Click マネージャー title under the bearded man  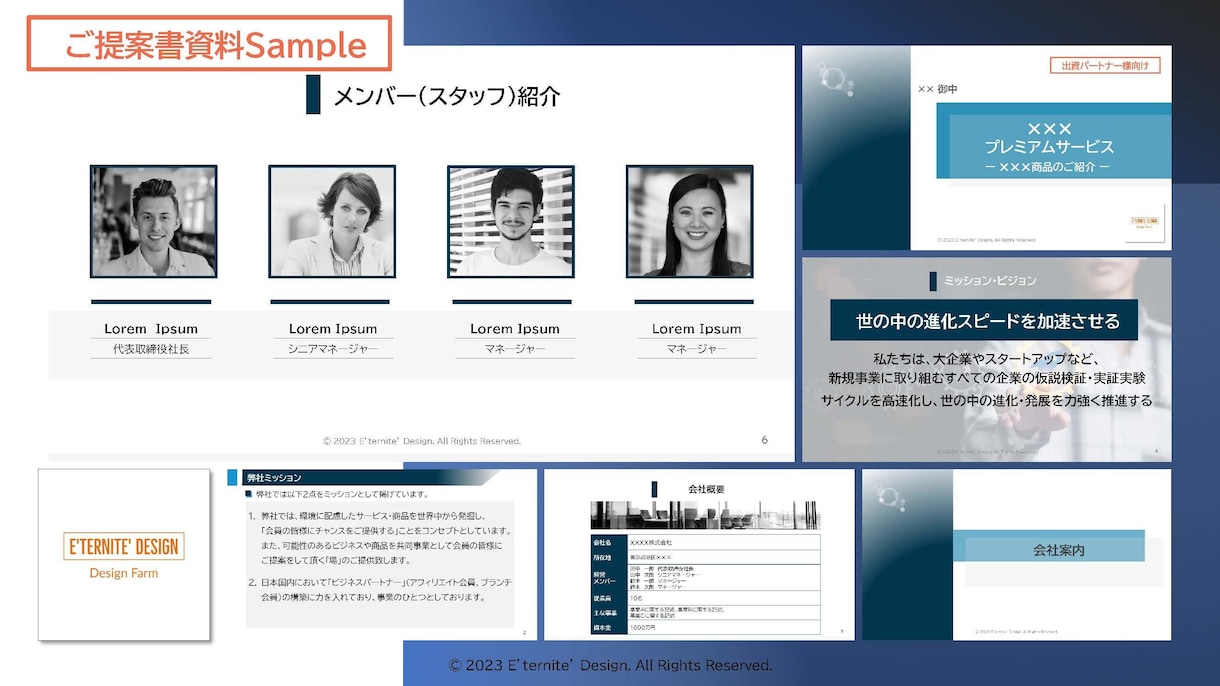point(515,350)
